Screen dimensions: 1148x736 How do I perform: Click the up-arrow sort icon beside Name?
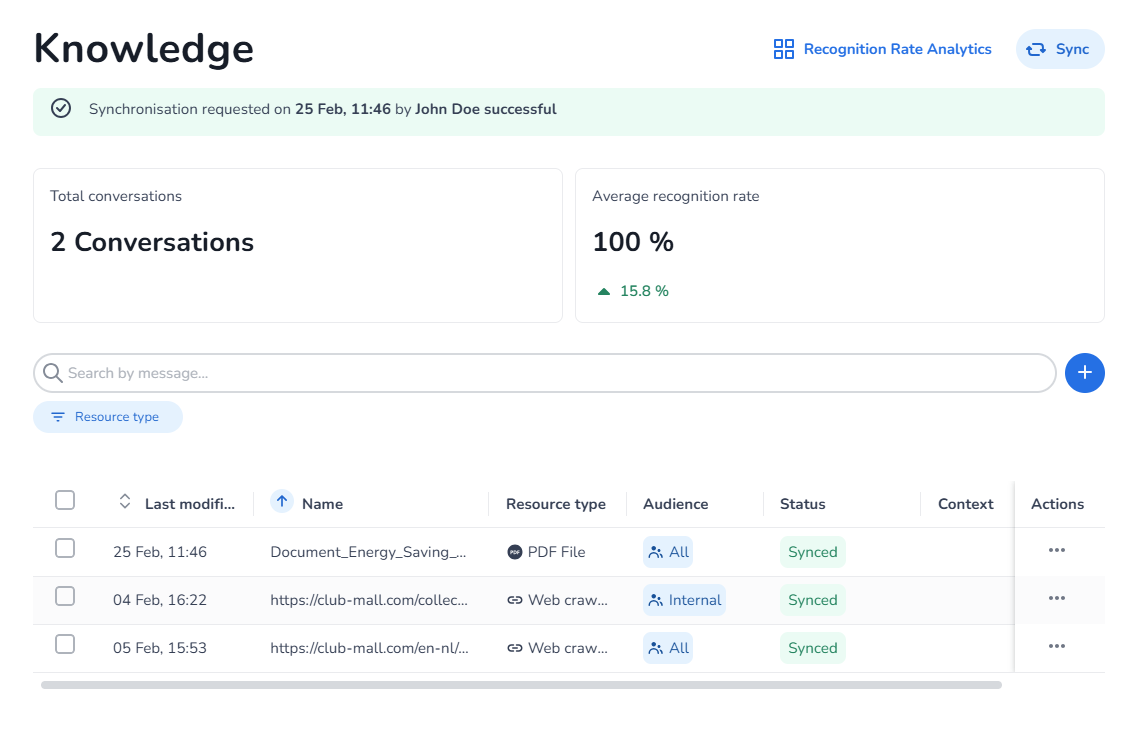tap(282, 502)
